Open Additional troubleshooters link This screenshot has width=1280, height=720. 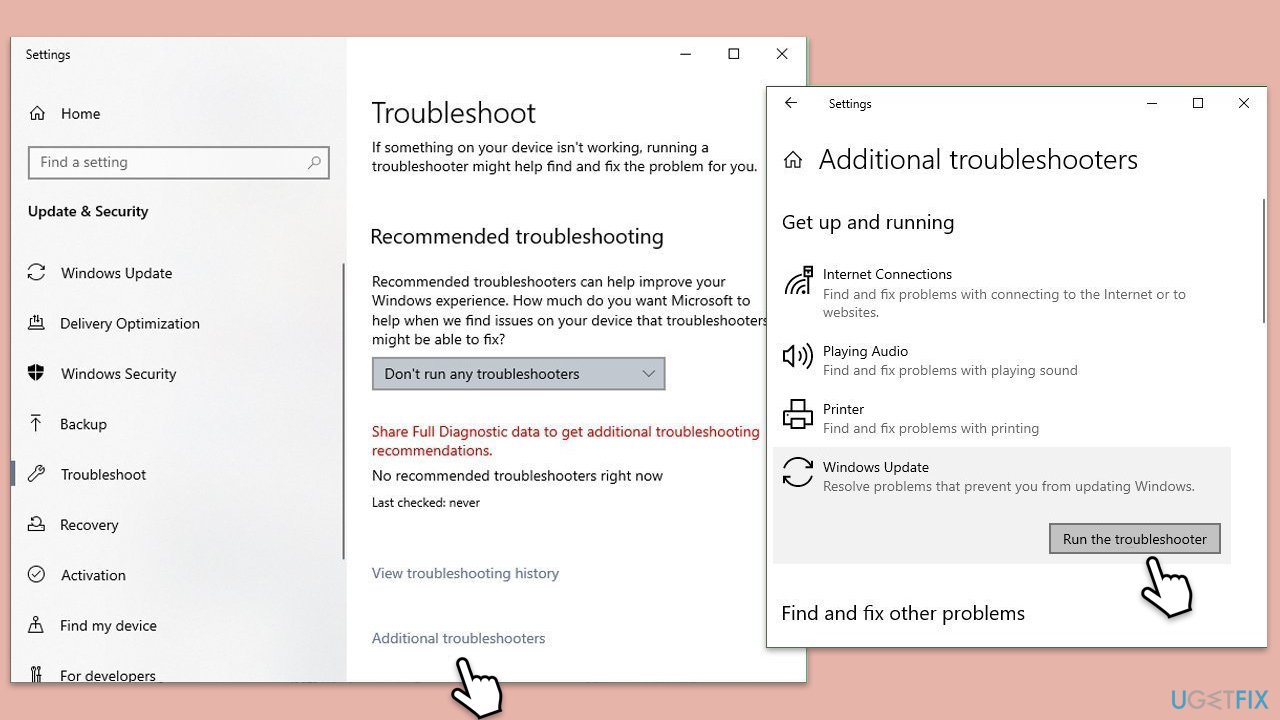coord(459,638)
